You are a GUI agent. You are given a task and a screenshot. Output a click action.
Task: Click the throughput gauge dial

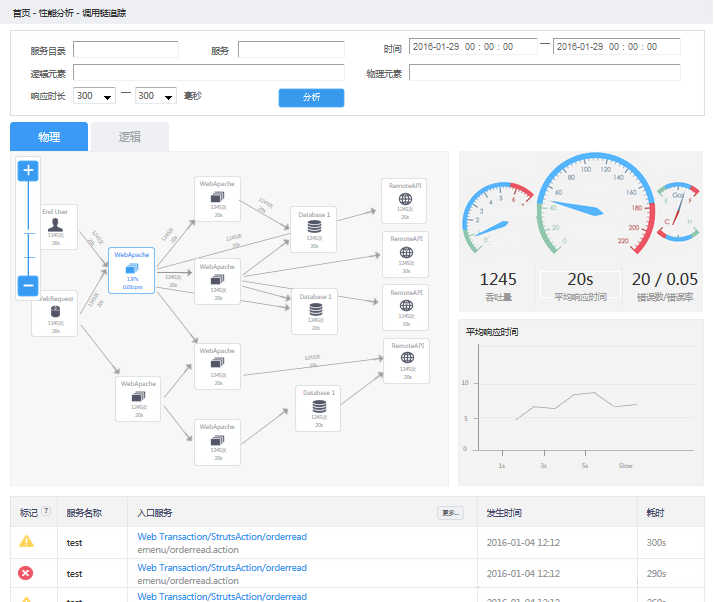pos(498,218)
